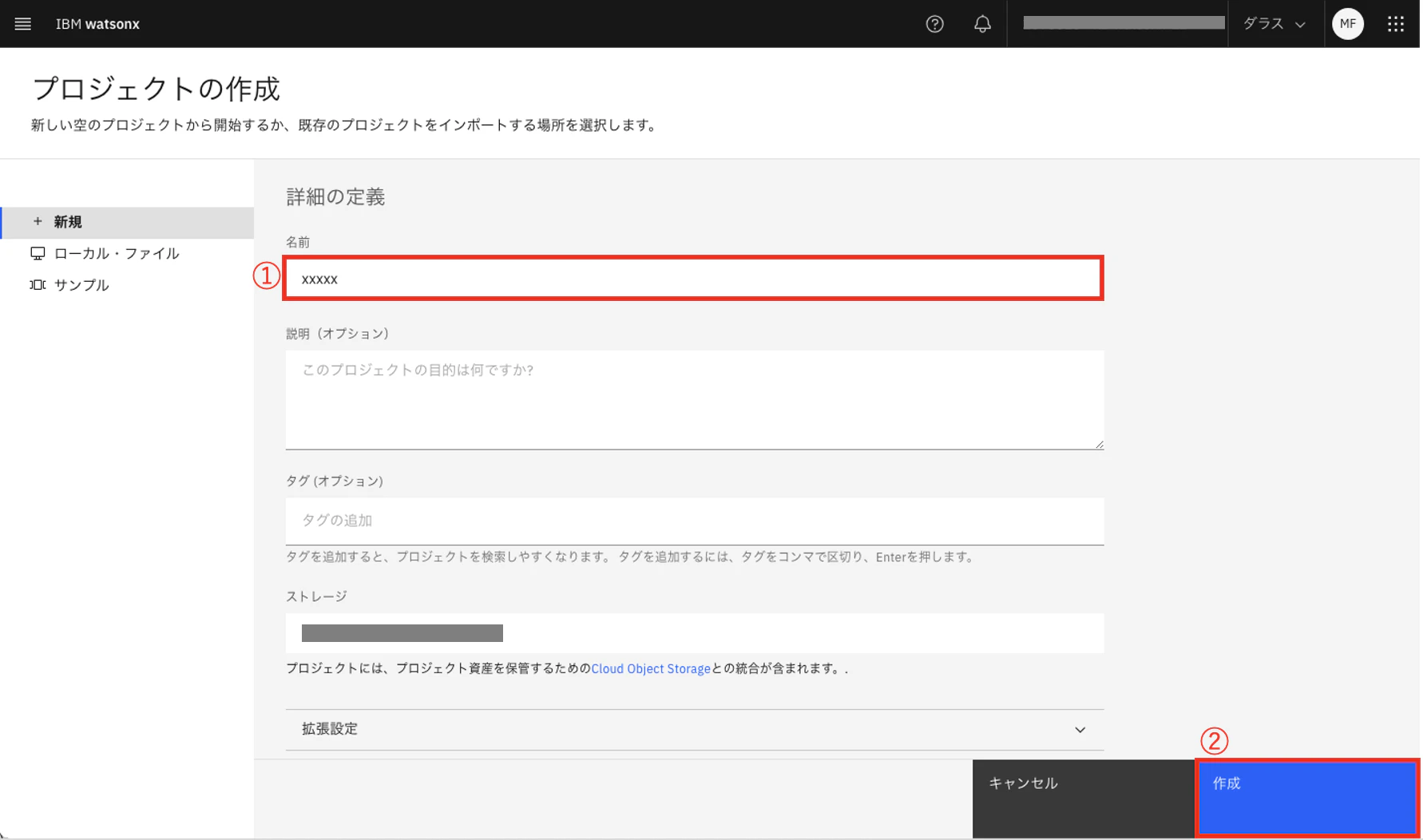Click the キャンセル button
Screen dimensions: 1423x840
tap(1084, 798)
